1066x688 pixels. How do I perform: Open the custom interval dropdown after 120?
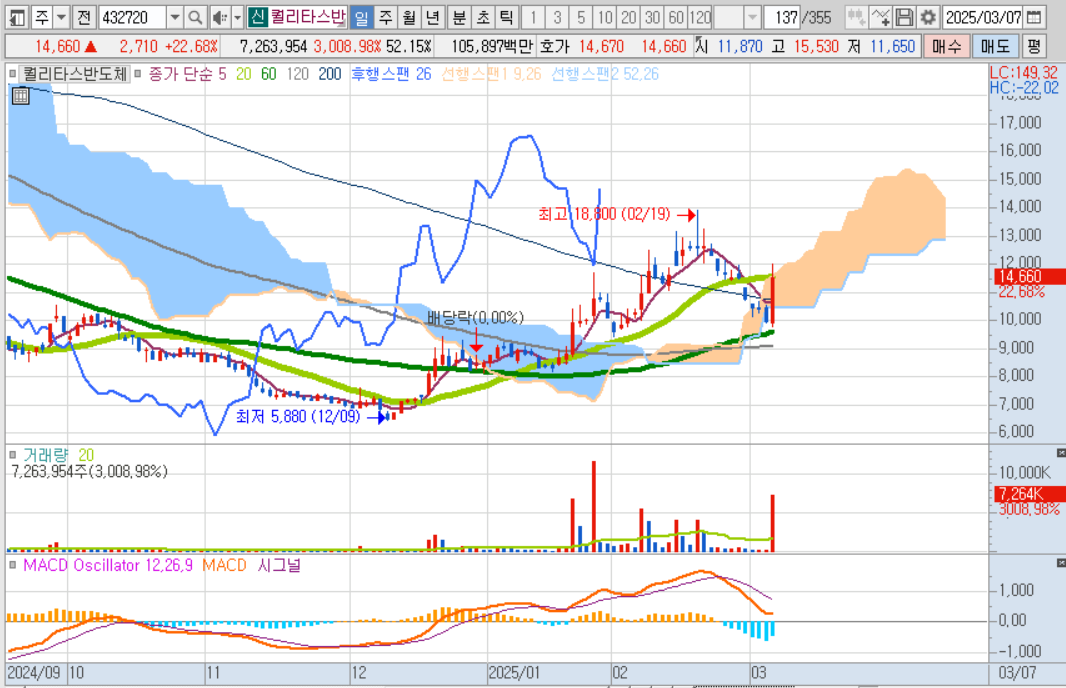(752, 17)
